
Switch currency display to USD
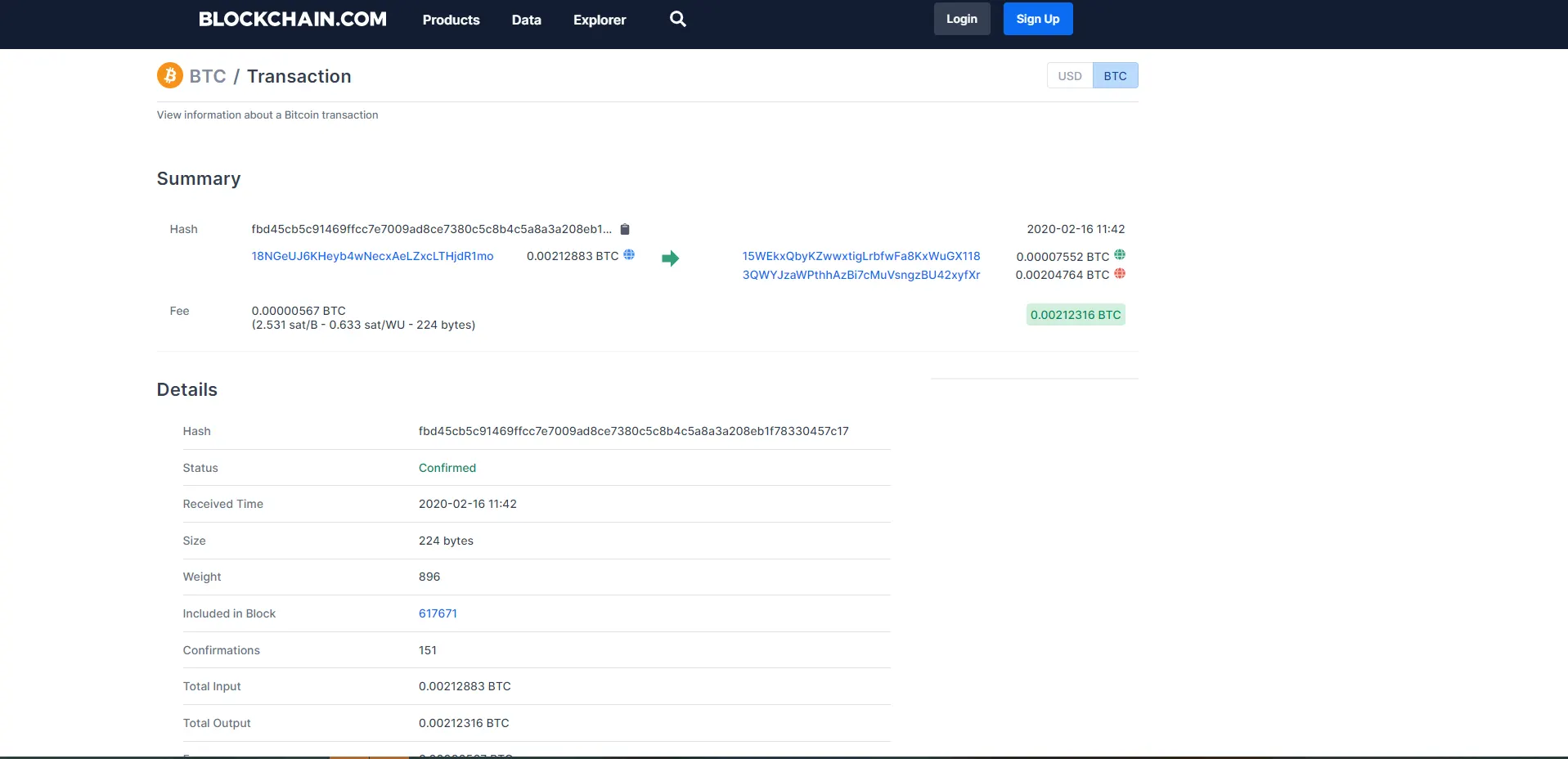pos(1069,76)
